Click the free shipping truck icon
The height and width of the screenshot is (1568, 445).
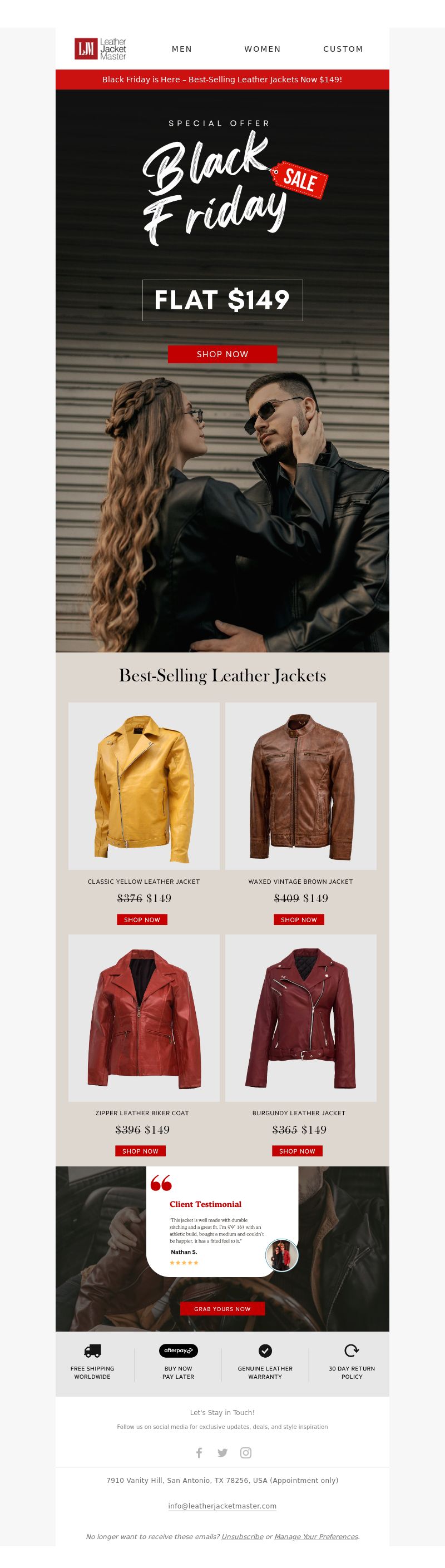pos(92,1351)
